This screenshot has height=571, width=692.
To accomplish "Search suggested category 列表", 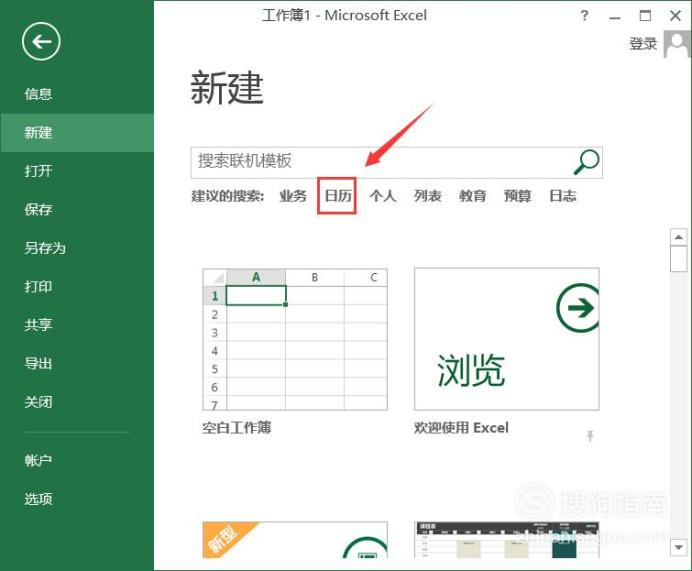I will [x=428, y=196].
